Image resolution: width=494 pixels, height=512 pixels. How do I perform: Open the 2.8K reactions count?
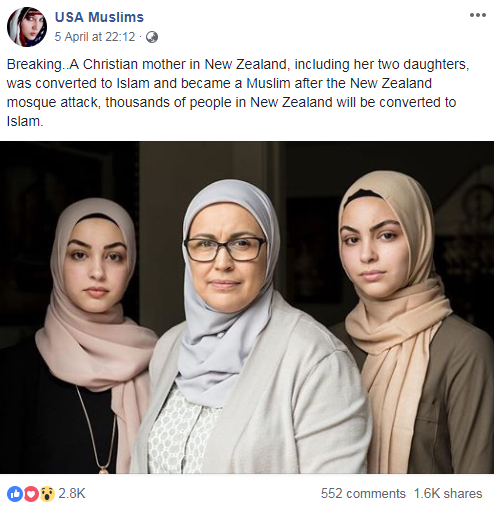(x=72, y=493)
